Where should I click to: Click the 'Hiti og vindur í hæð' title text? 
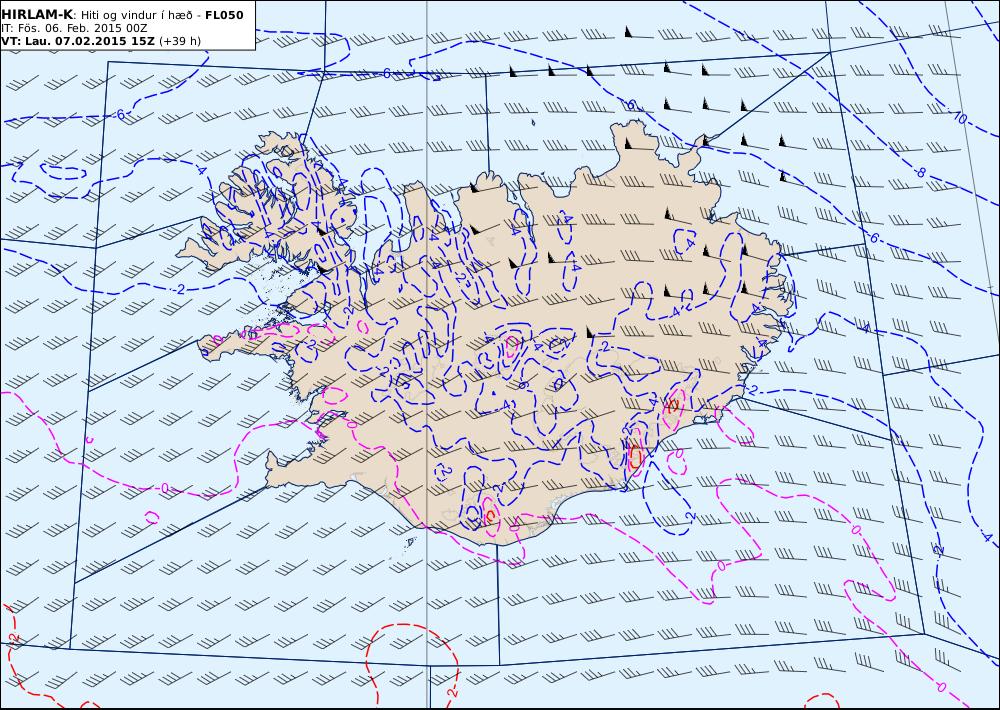pyautogui.click(x=136, y=15)
